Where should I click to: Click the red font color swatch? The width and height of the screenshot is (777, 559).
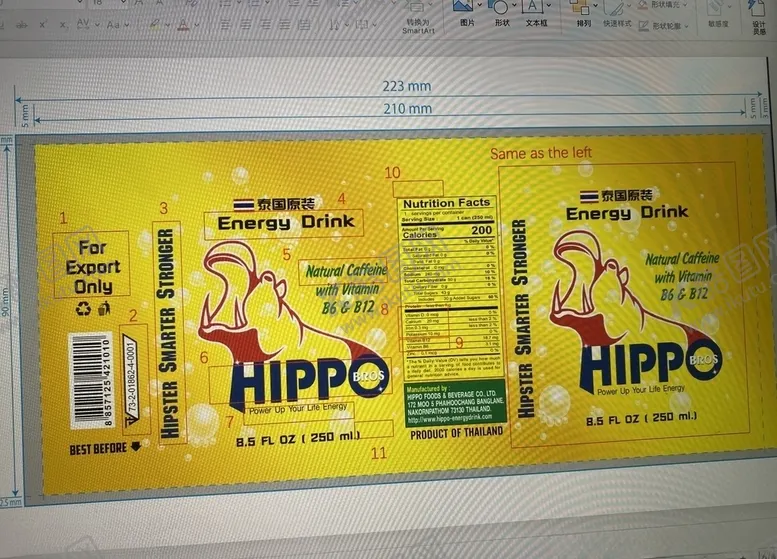click(182, 23)
